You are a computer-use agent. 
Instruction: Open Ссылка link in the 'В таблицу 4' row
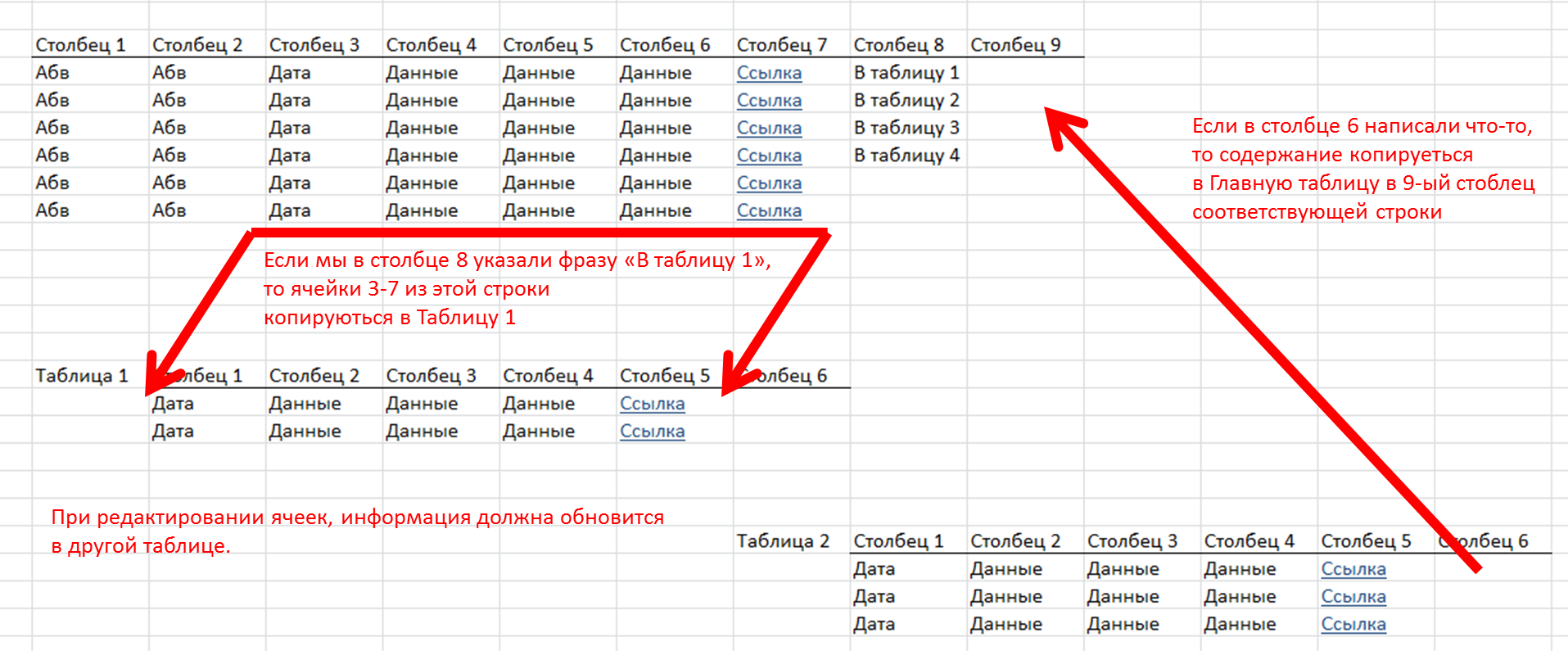[769, 156]
